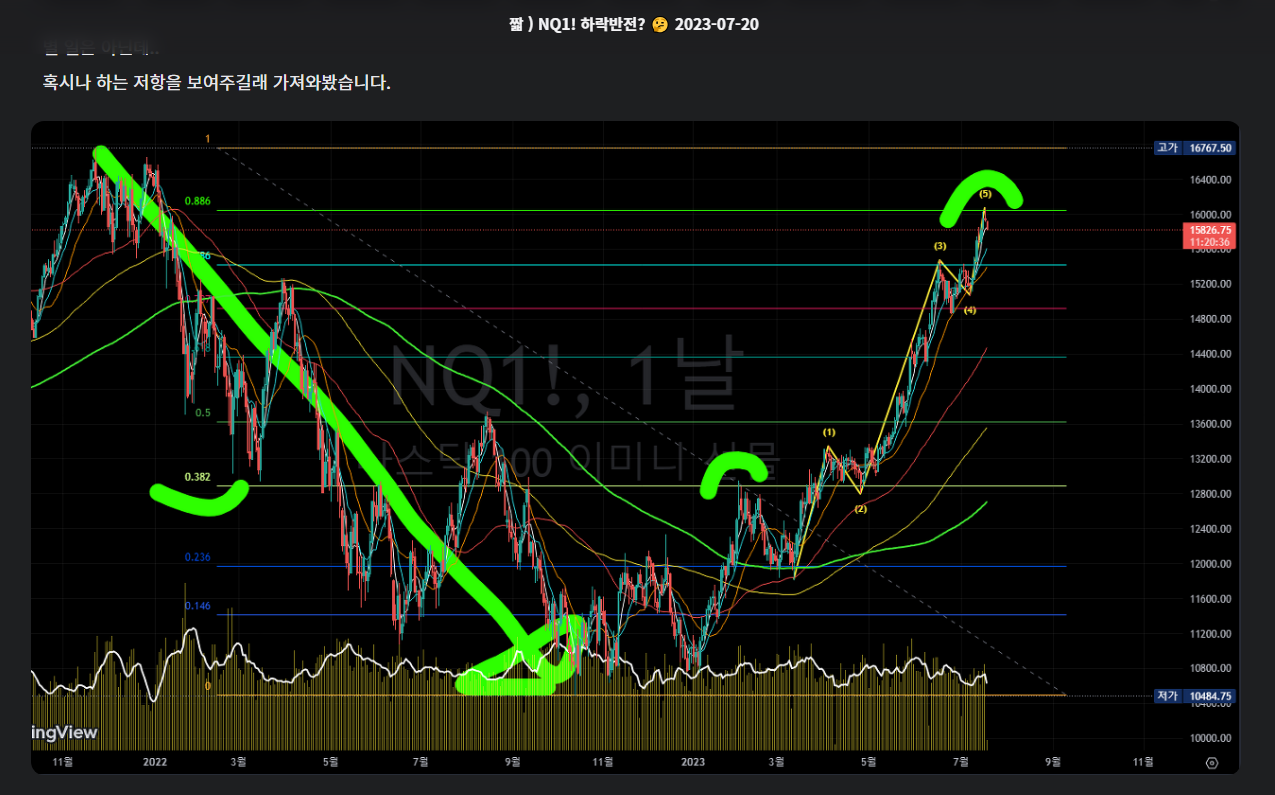Click the 12400.00 price axis value
The image size is (1275, 795).
pyautogui.click(x=1211, y=529)
